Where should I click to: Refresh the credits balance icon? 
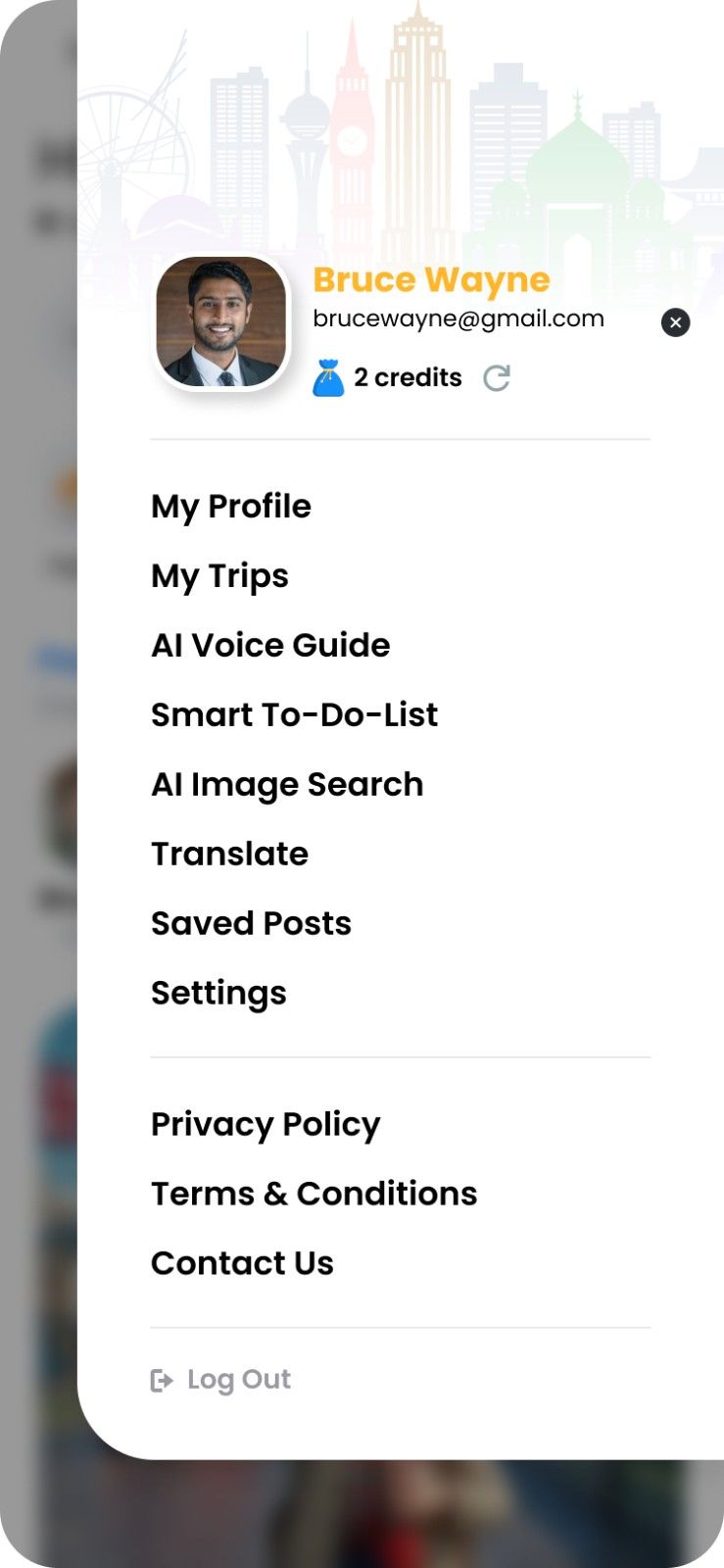pyautogui.click(x=497, y=378)
